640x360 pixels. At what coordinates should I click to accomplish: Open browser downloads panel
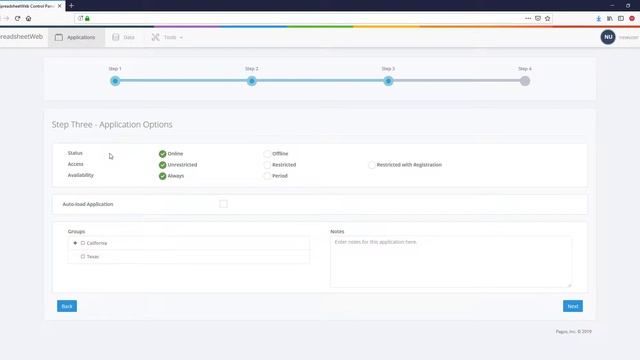pos(598,18)
